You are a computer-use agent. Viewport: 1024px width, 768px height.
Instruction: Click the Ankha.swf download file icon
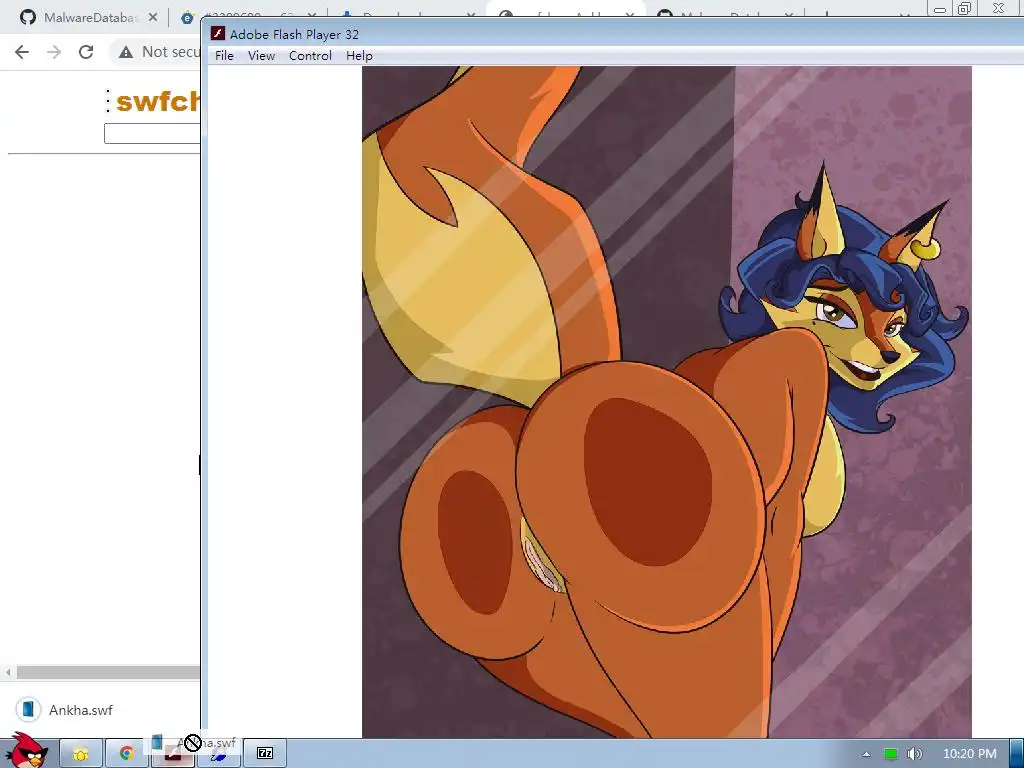pyautogui.click(x=28, y=709)
